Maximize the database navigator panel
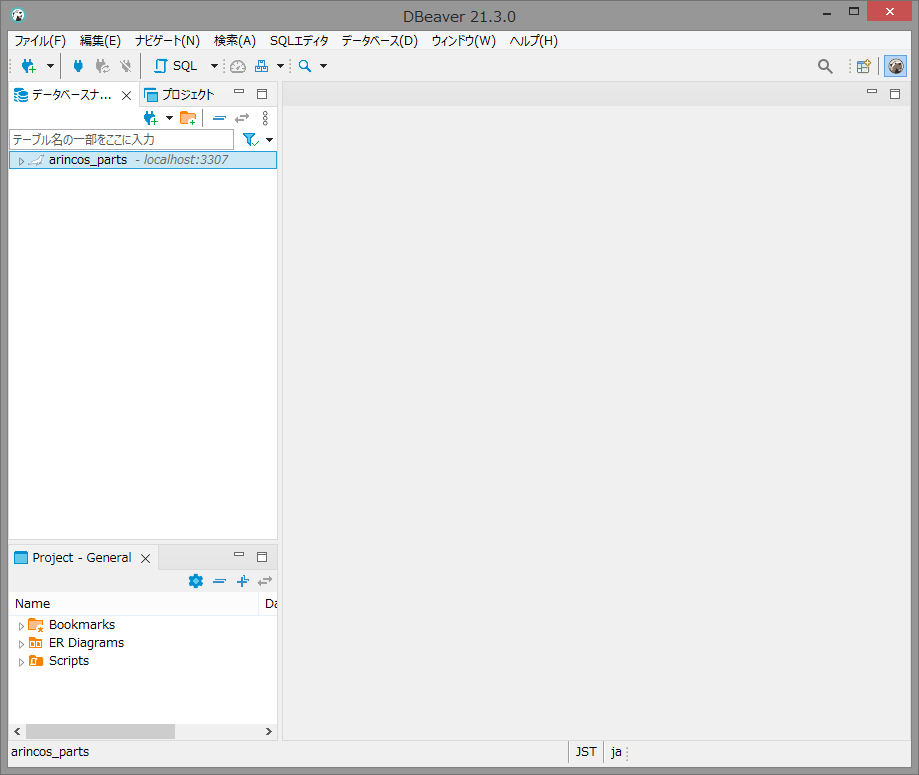 pyautogui.click(x=262, y=94)
